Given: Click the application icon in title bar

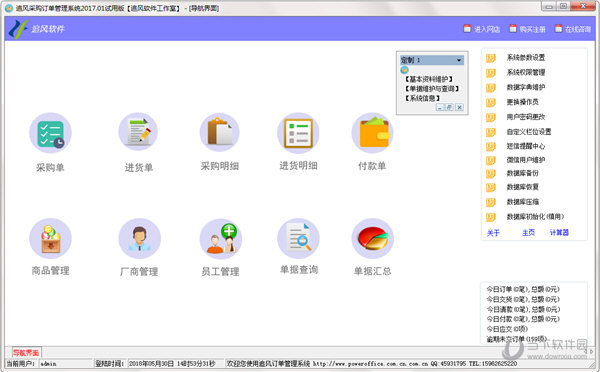Looking at the screenshot, I should pos(9,8).
